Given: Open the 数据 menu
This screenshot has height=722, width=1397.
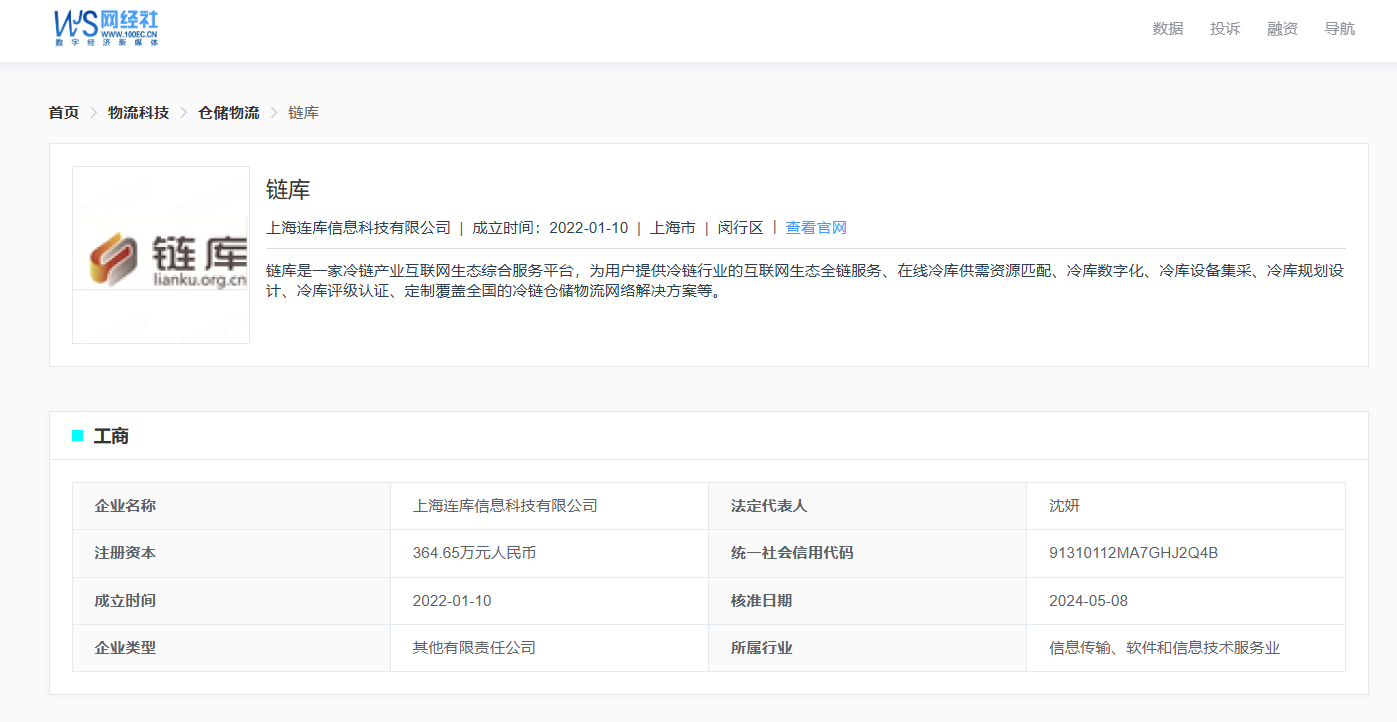Looking at the screenshot, I should [x=1167, y=29].
